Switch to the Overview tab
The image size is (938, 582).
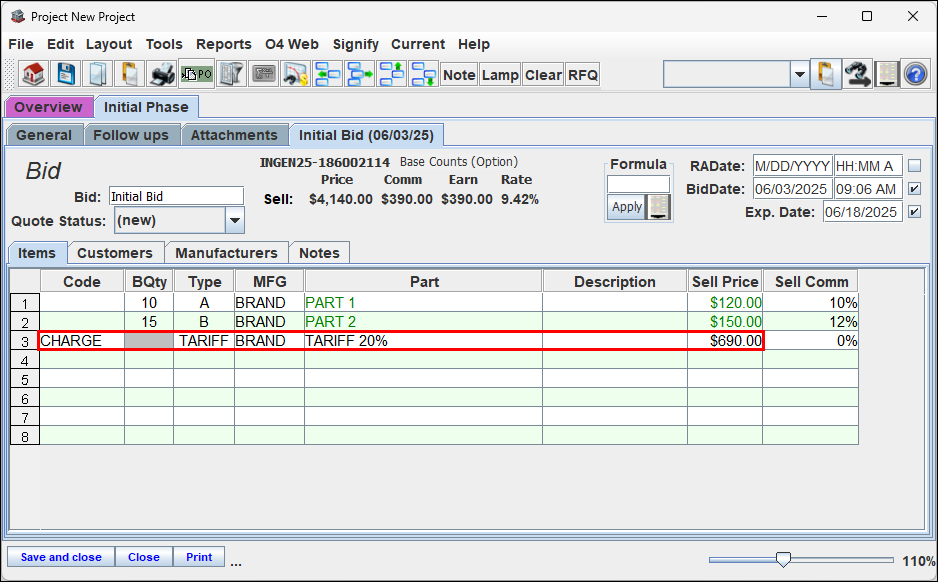pos(48,107)
